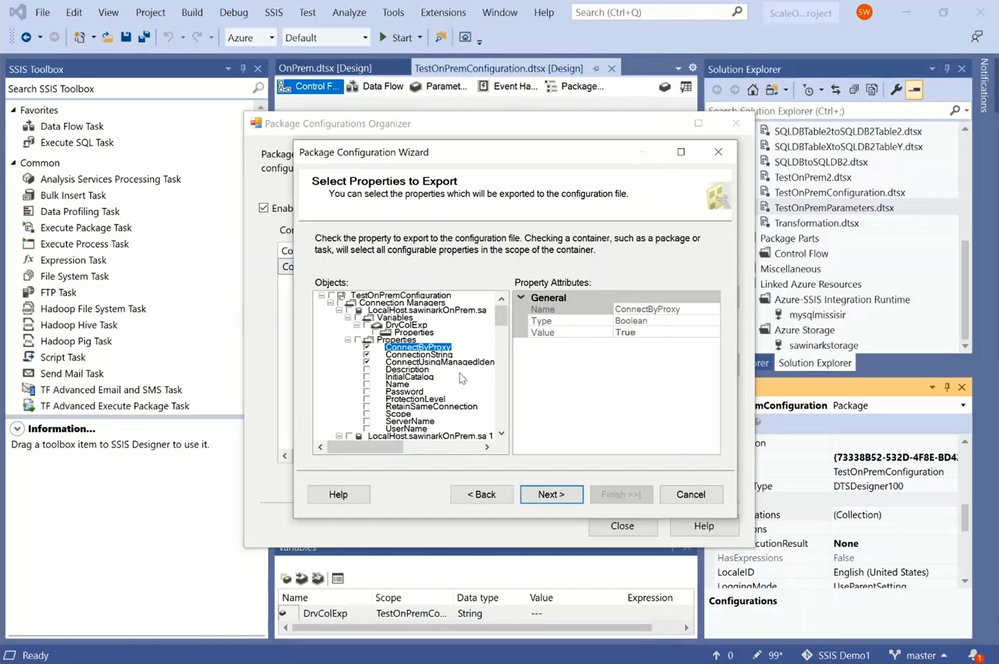Click the Script Task toolbox item
999x664 pixels.
tap(62, 357)
